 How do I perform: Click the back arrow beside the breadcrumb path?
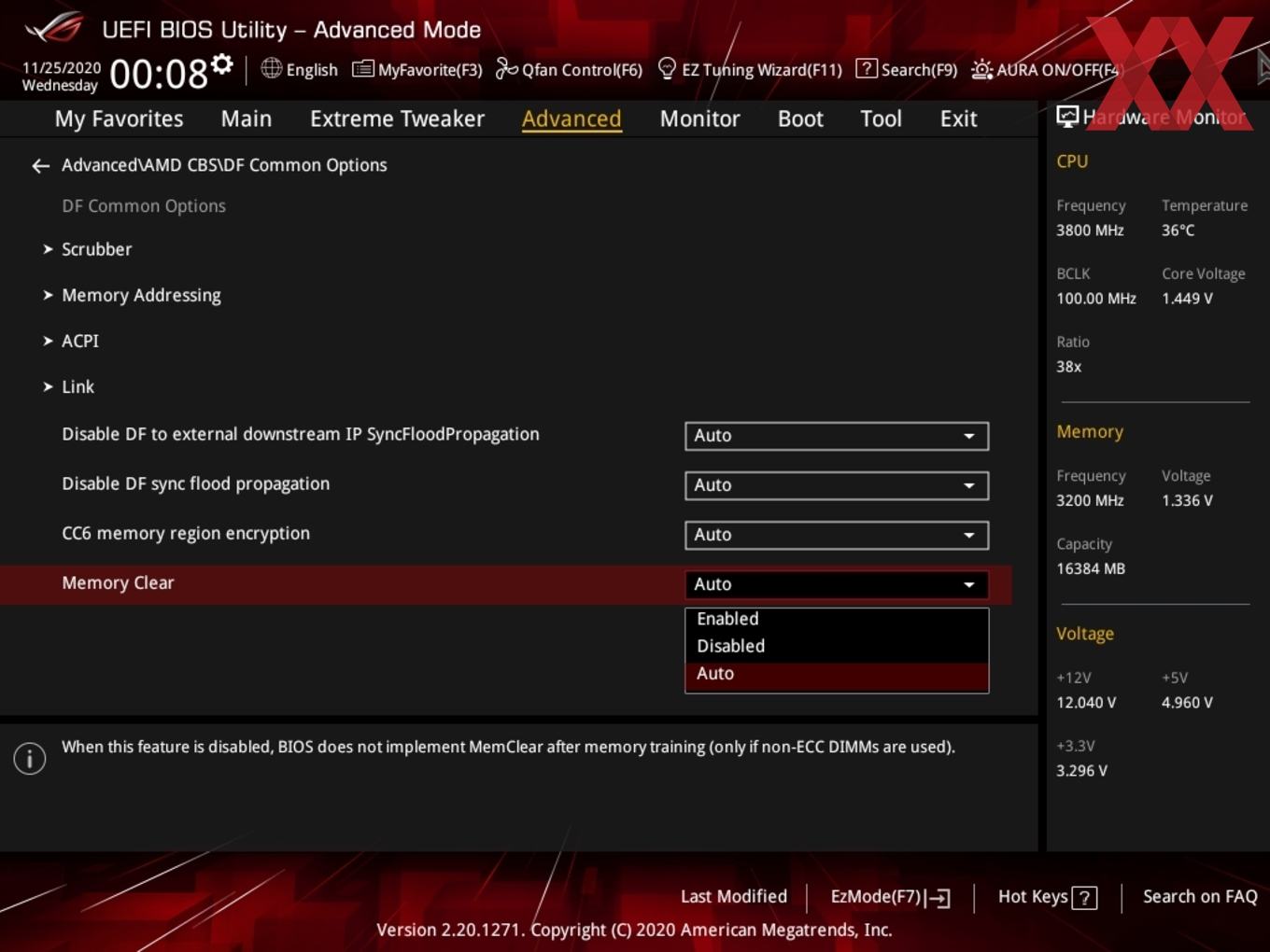click(x=40, y=166)
